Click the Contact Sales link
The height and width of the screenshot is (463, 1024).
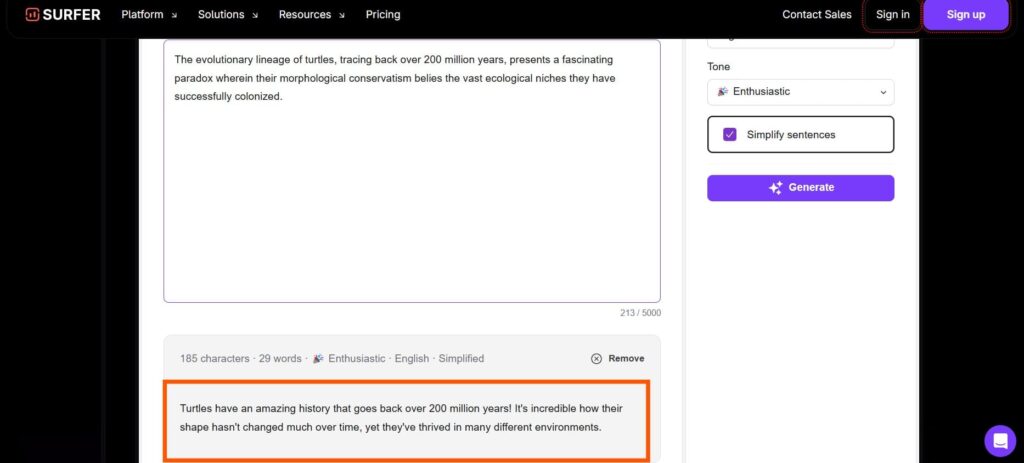(x=816, y=14)
